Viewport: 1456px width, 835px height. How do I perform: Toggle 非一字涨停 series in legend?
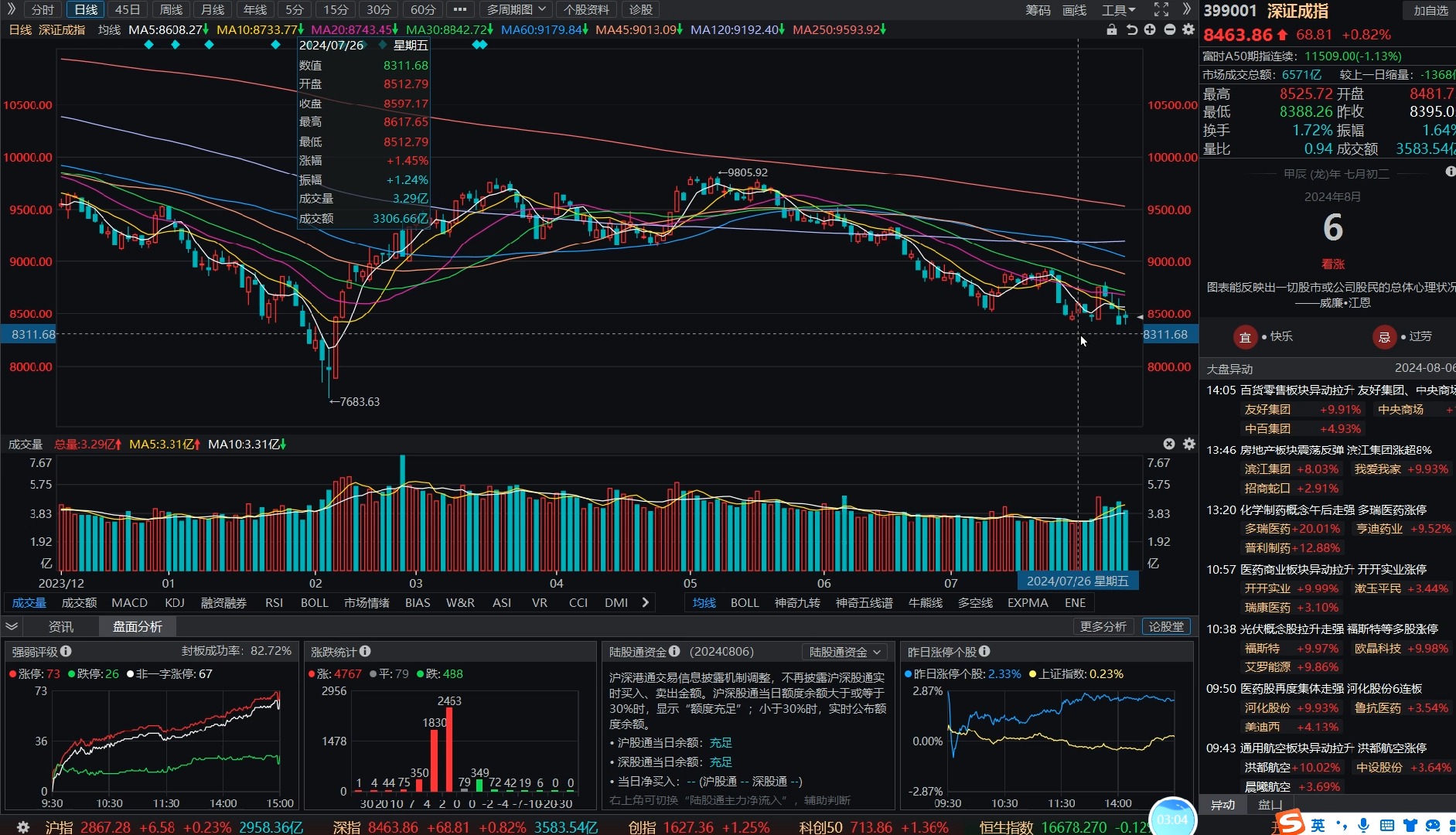169,674
